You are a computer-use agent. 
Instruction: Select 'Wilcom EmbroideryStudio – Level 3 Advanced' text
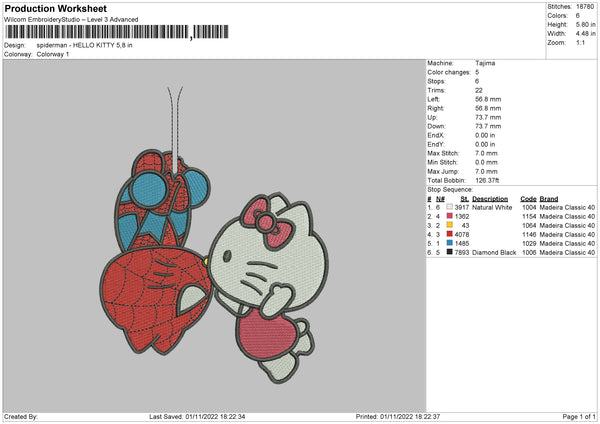pos(71,20)
